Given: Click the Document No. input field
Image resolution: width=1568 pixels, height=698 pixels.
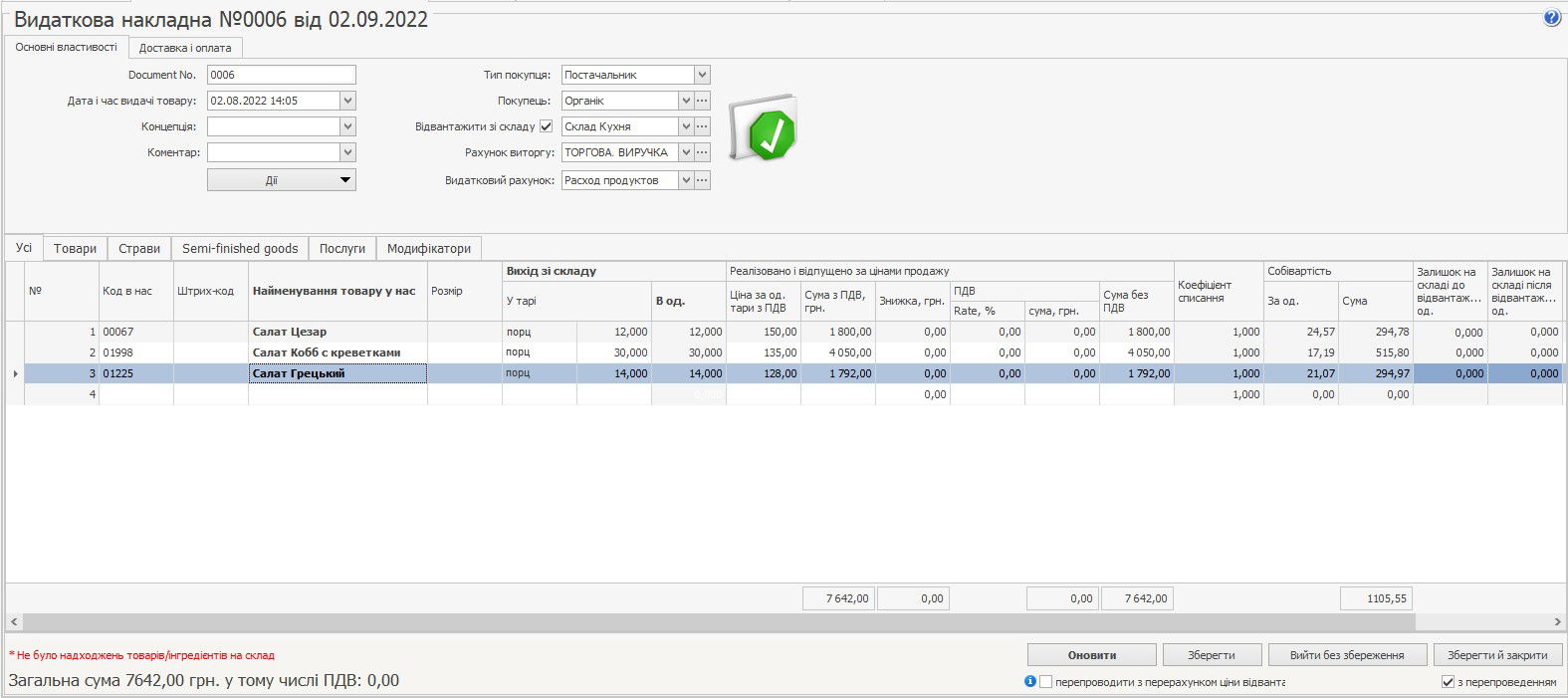Looking at the screenshot, I should [x=281, y=75].
